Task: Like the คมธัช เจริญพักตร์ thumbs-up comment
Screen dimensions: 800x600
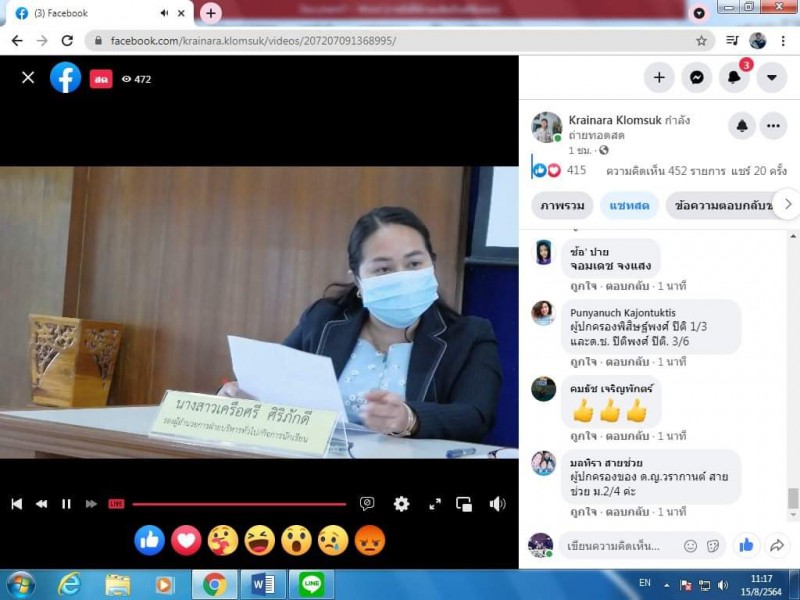Action: 583,436
